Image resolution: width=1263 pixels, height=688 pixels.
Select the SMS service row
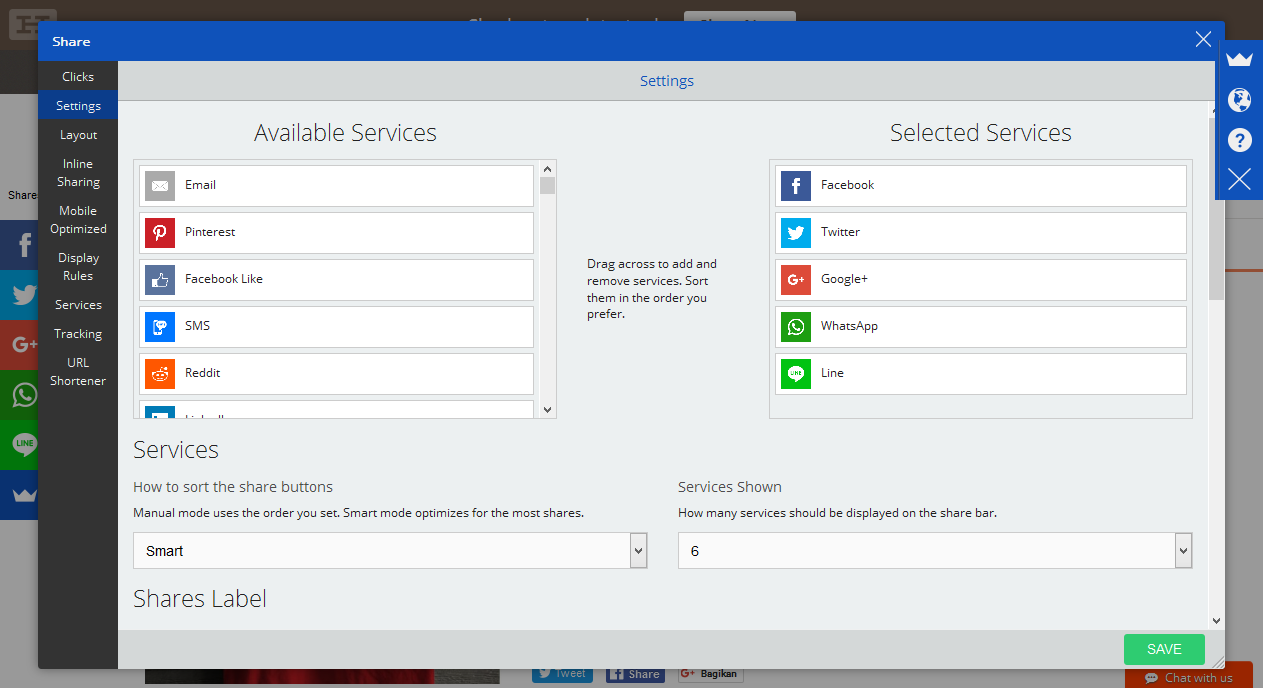click(337, 327)
